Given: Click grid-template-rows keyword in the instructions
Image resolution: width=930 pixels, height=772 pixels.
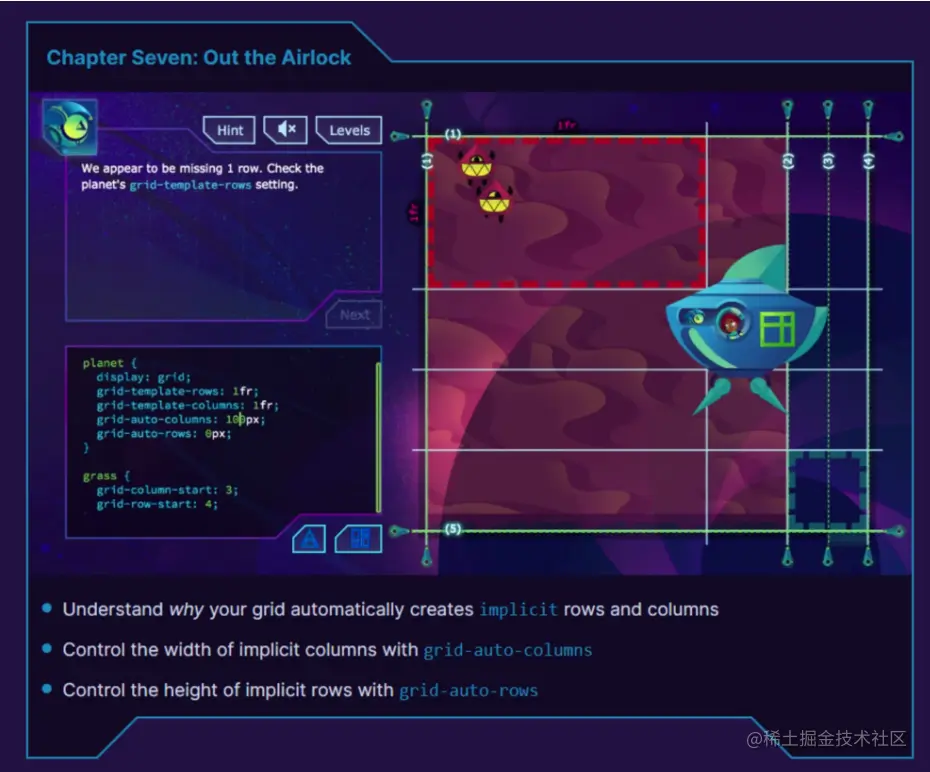Looking at the screenshot, I should pyautogui.click(x=190, y=185).
